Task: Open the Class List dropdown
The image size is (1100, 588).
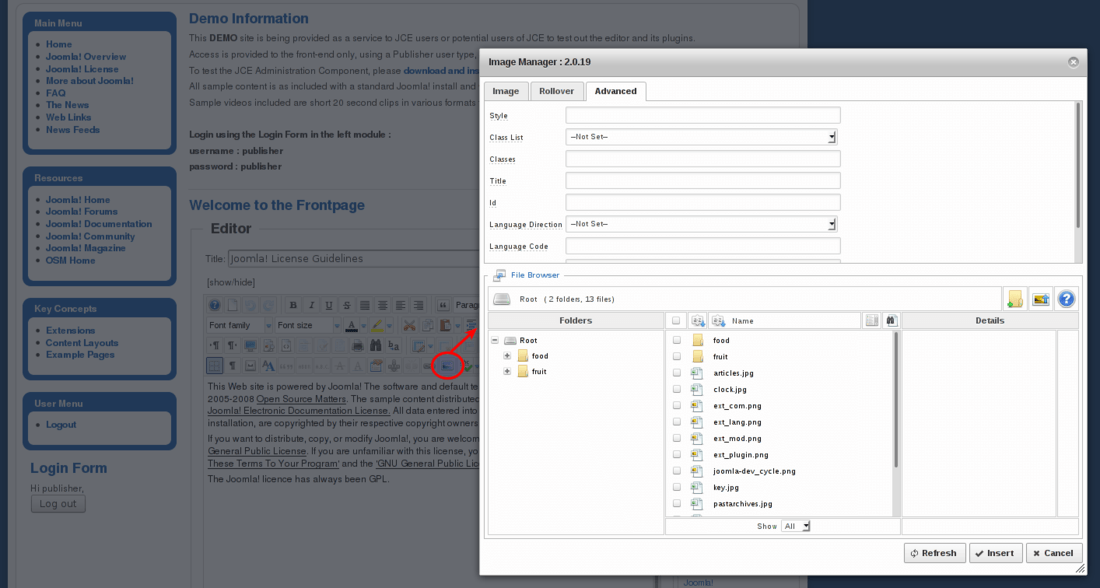Action: point(702,137)
